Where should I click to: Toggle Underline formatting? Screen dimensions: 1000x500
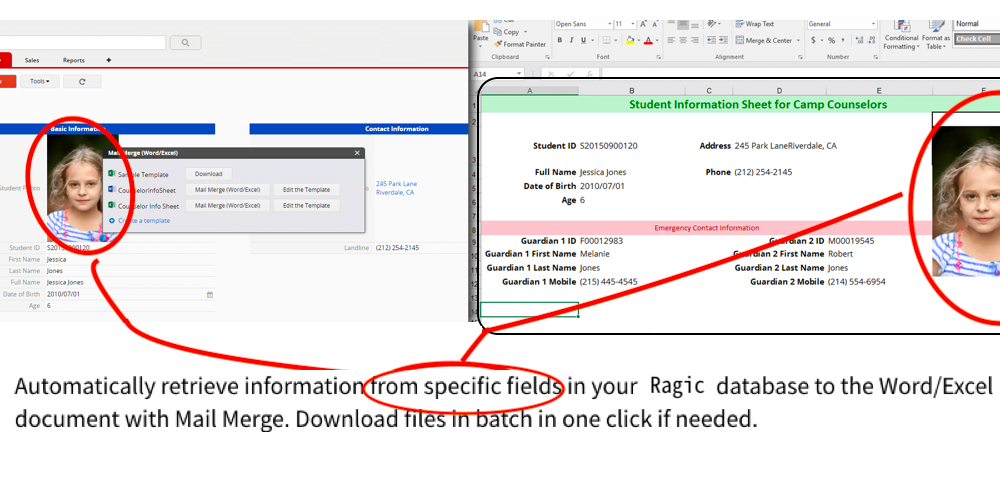[584, 40]
